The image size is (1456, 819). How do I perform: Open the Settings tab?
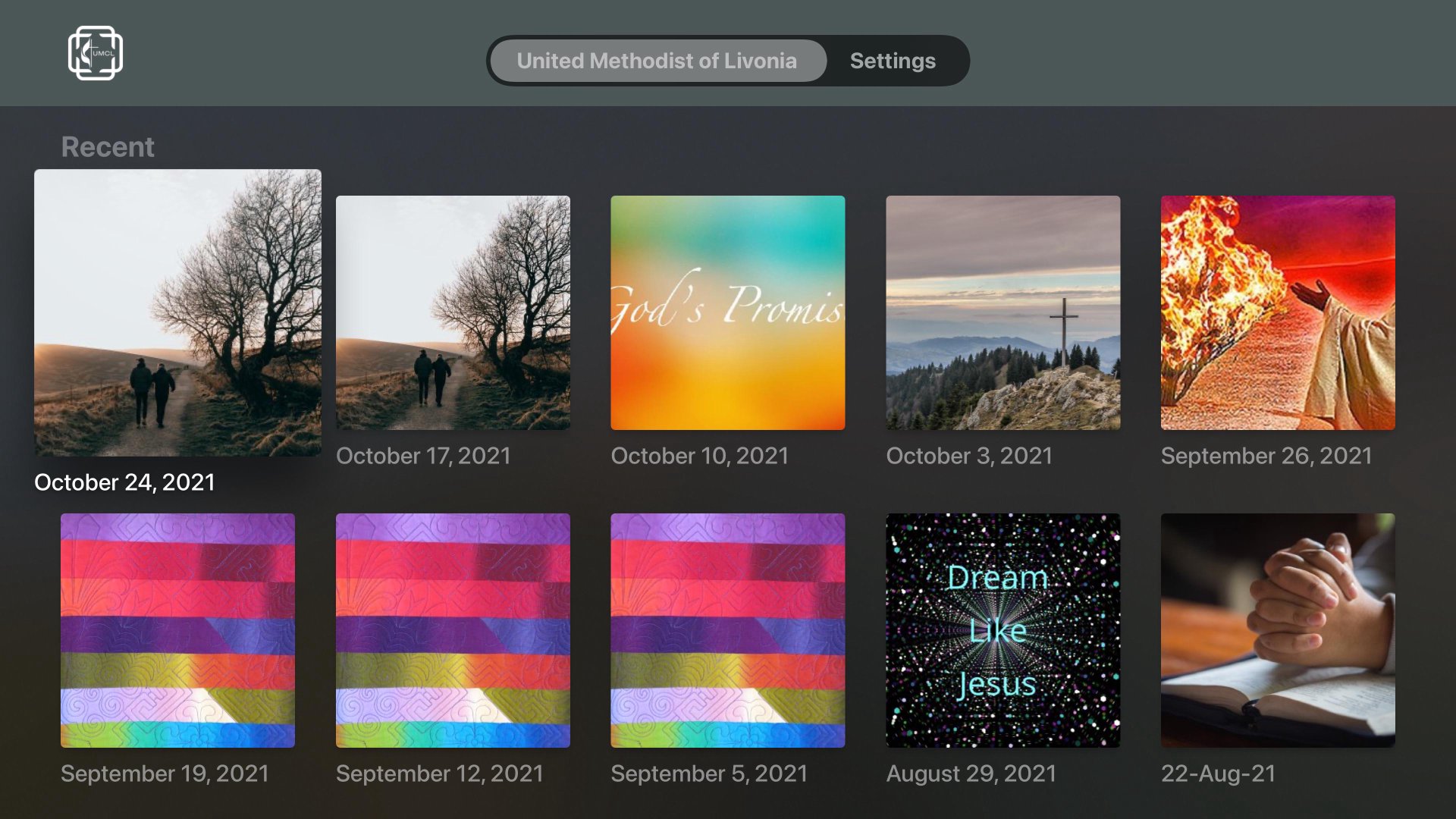point(893,61)
